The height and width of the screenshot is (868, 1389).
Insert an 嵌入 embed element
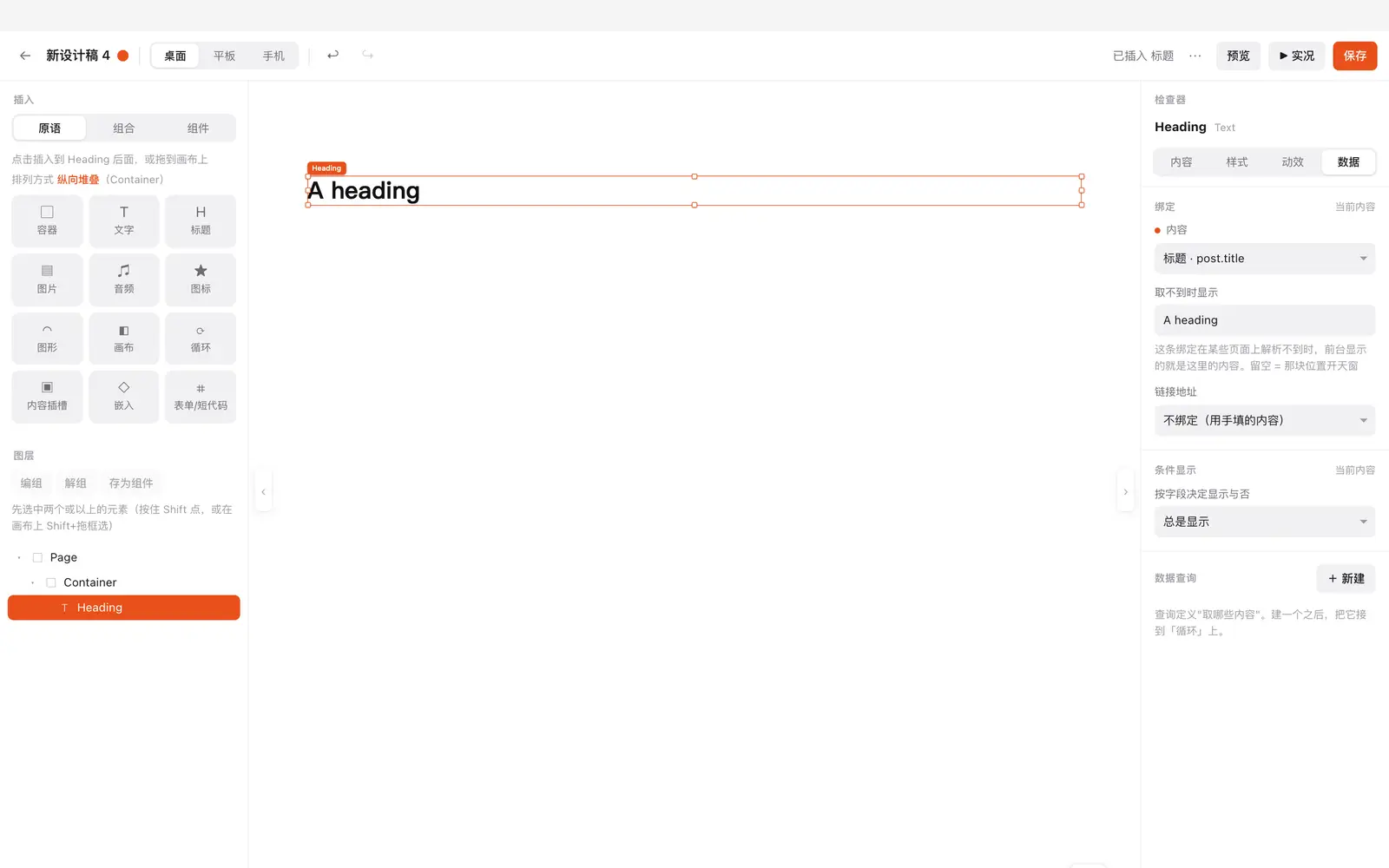point(124,397)
